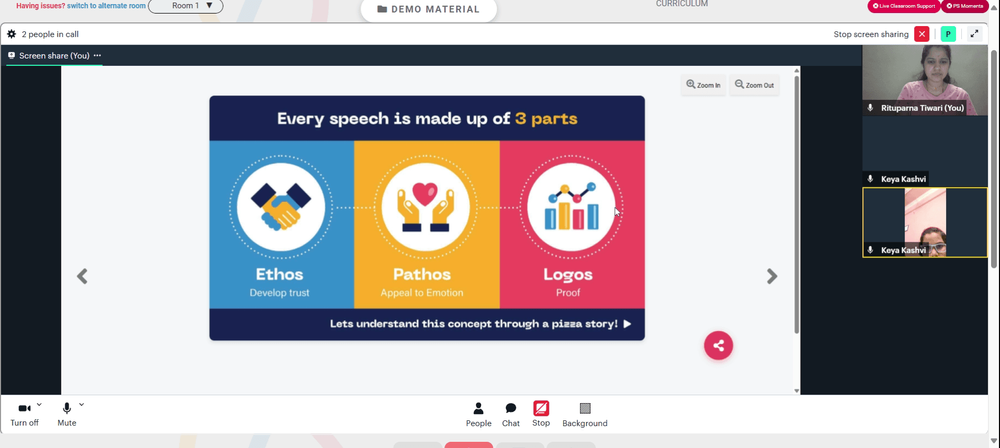This screenshot has width=1000, height=448.
Task: Open the DEMO MATERIAL folder button
Action: [x=428, y=10]
